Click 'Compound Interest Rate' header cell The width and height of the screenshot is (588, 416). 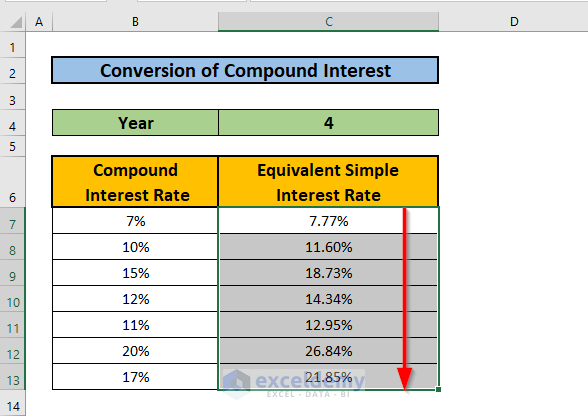(135, 182)
